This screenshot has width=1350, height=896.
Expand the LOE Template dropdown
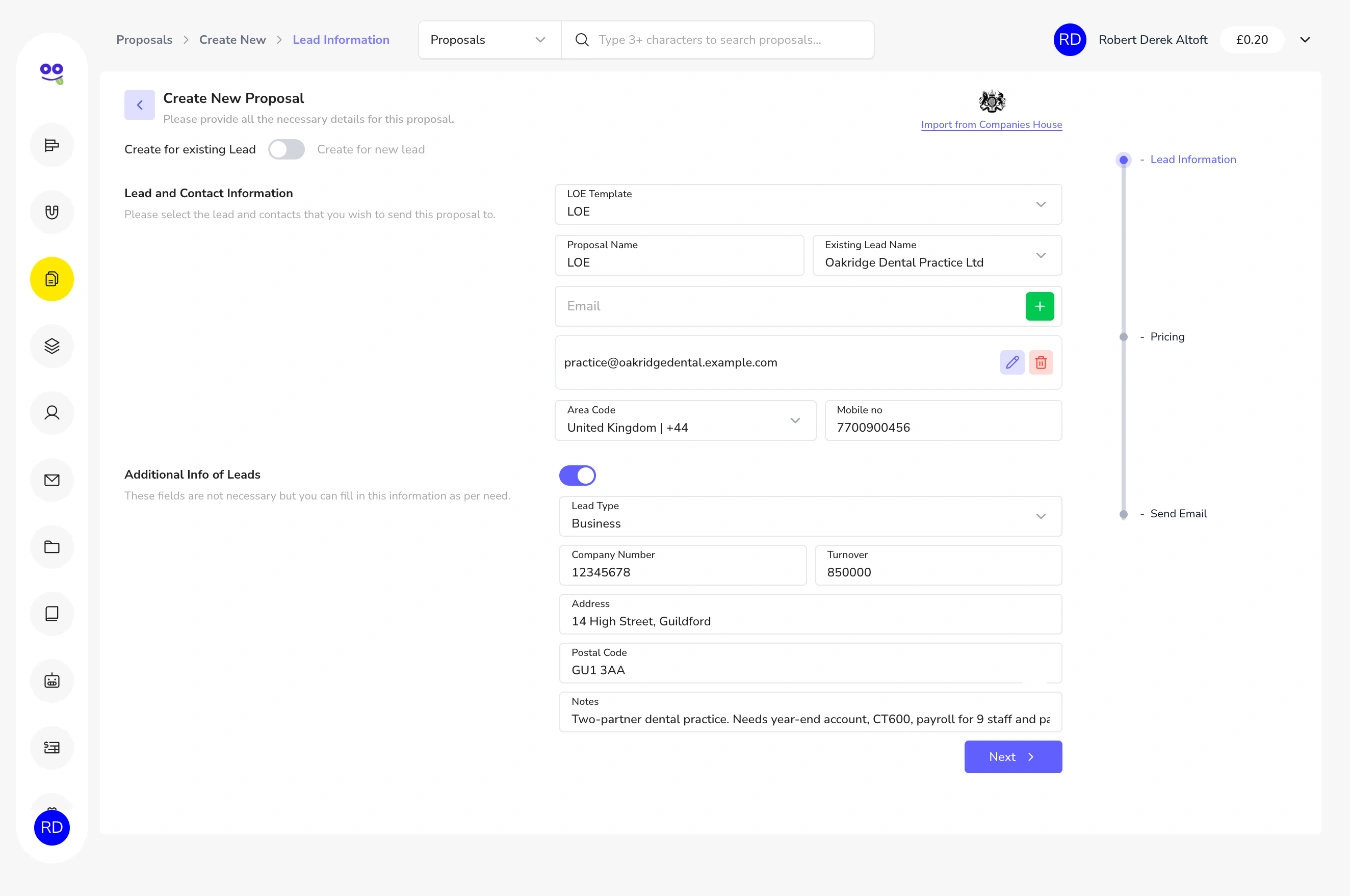(x=808, y=204)
